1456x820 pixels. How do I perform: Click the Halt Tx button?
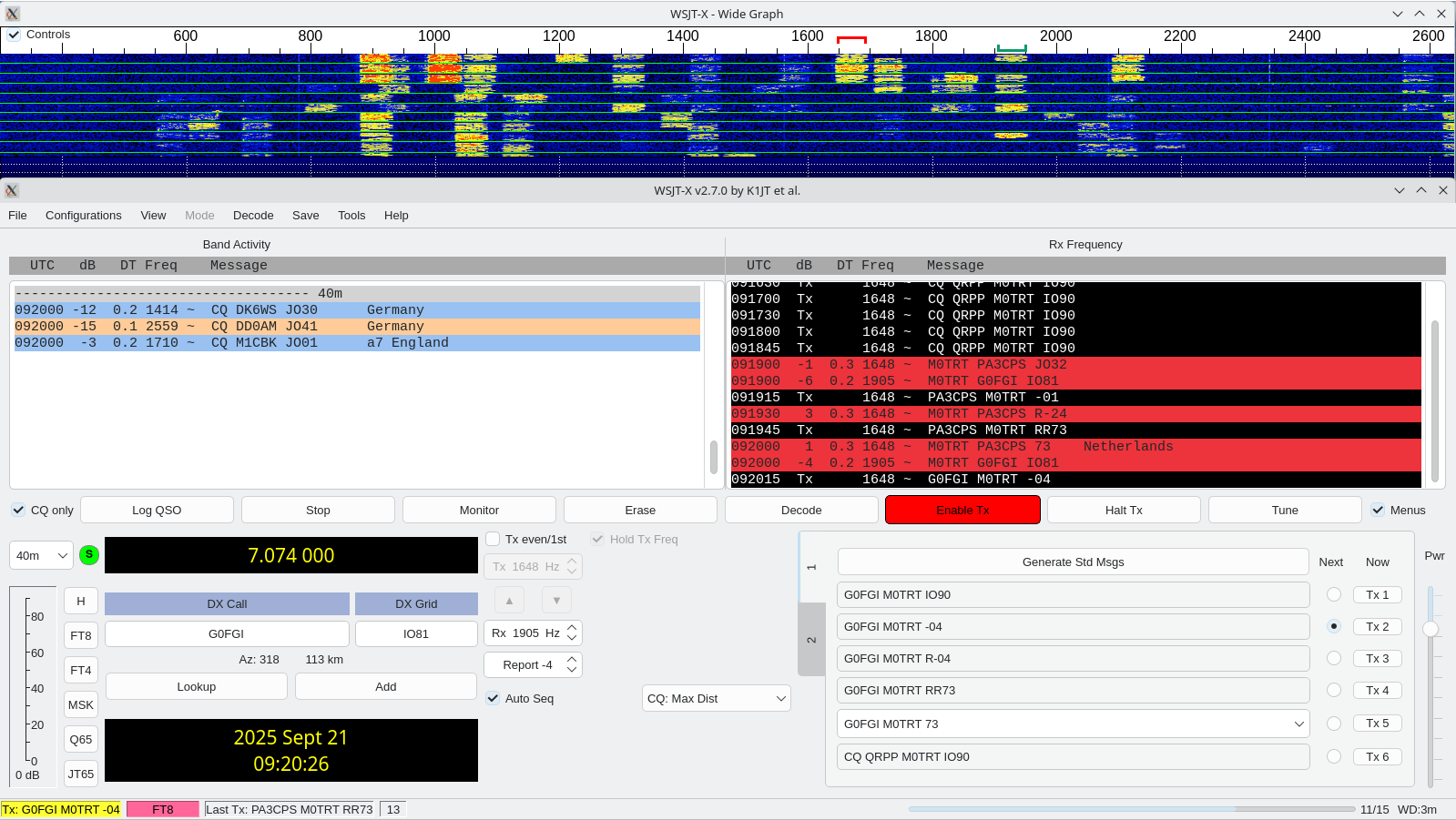1124,510
